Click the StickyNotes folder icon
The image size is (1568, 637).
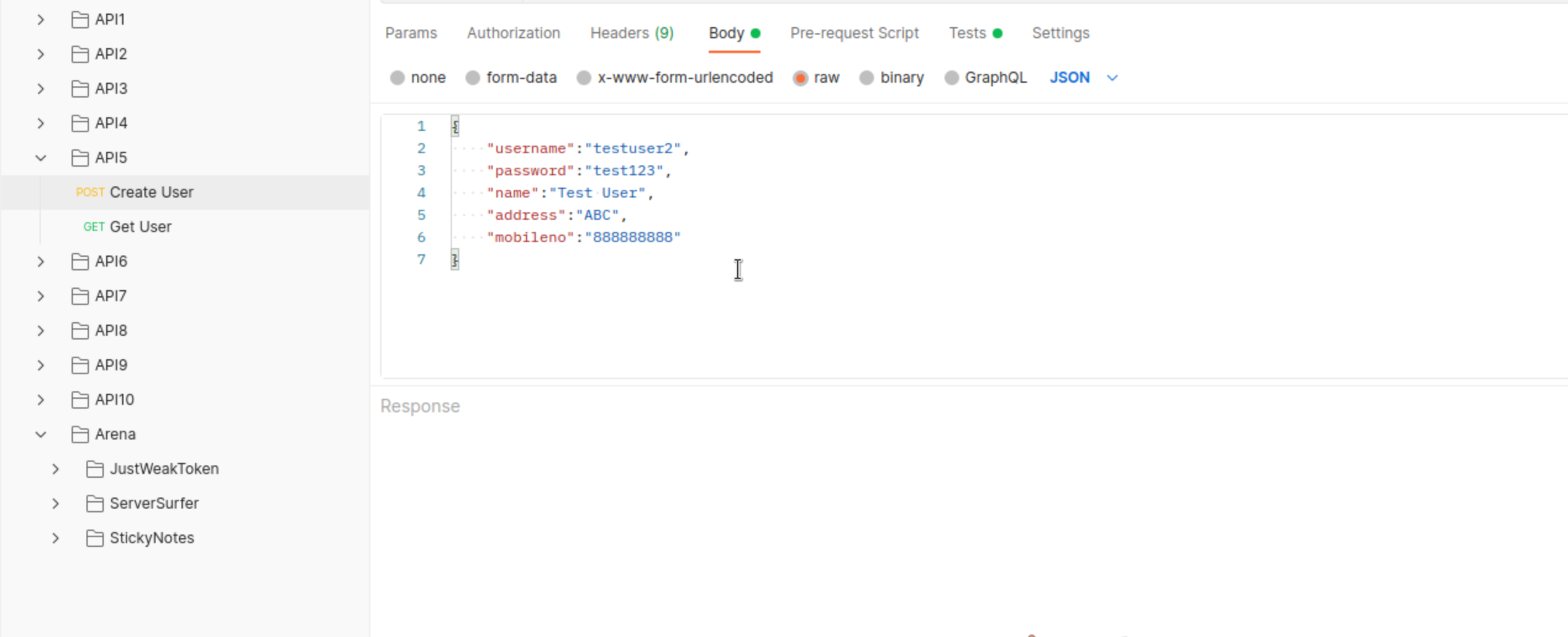94,538
